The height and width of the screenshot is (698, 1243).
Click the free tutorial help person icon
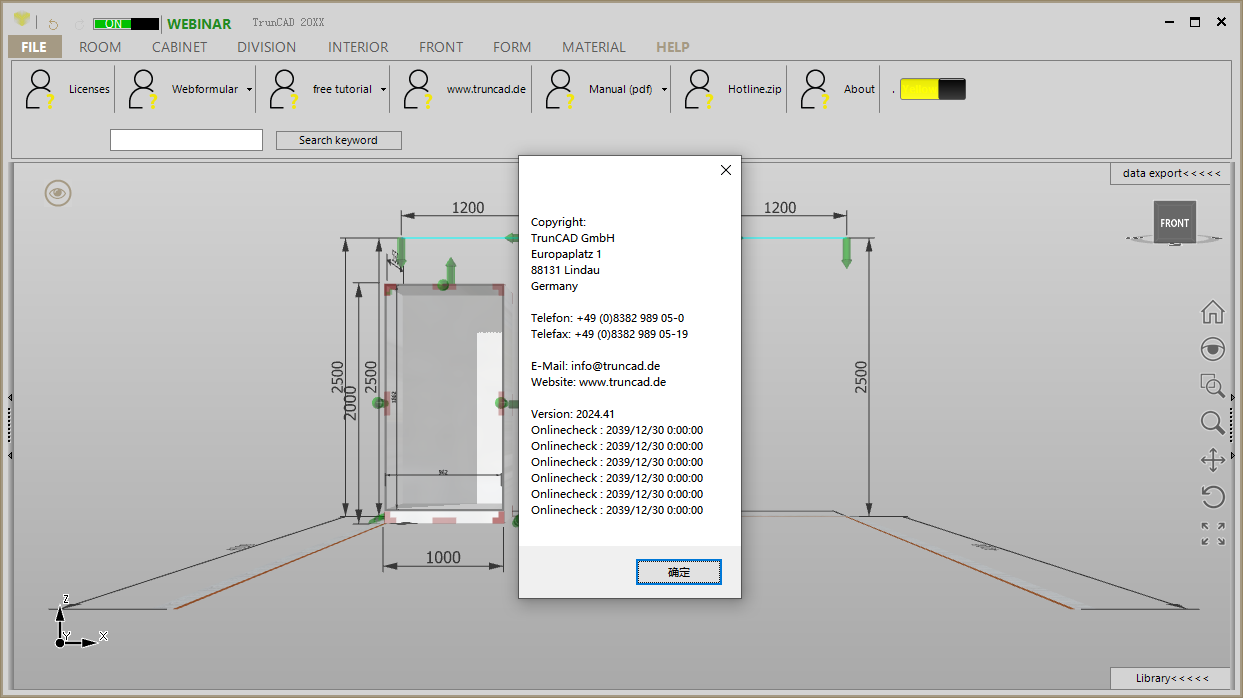(285, 89)
